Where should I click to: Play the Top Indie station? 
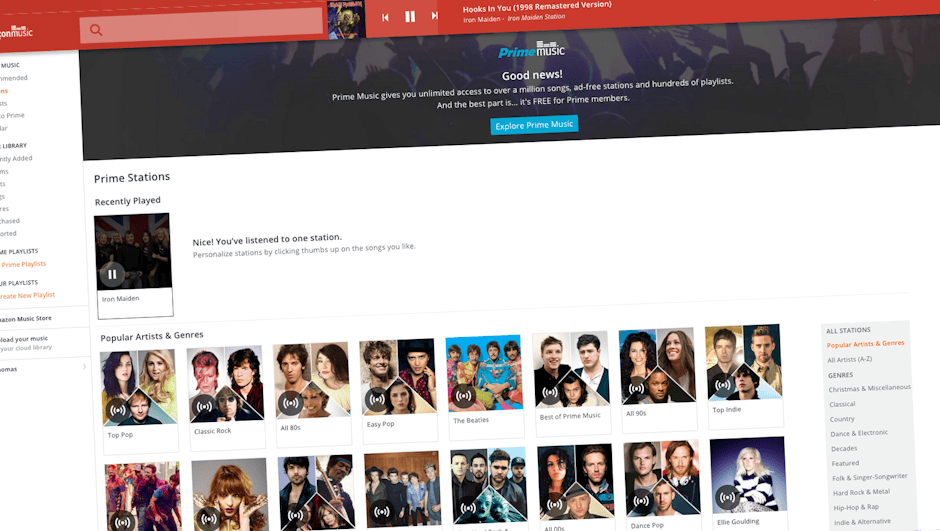coord(722,385)
